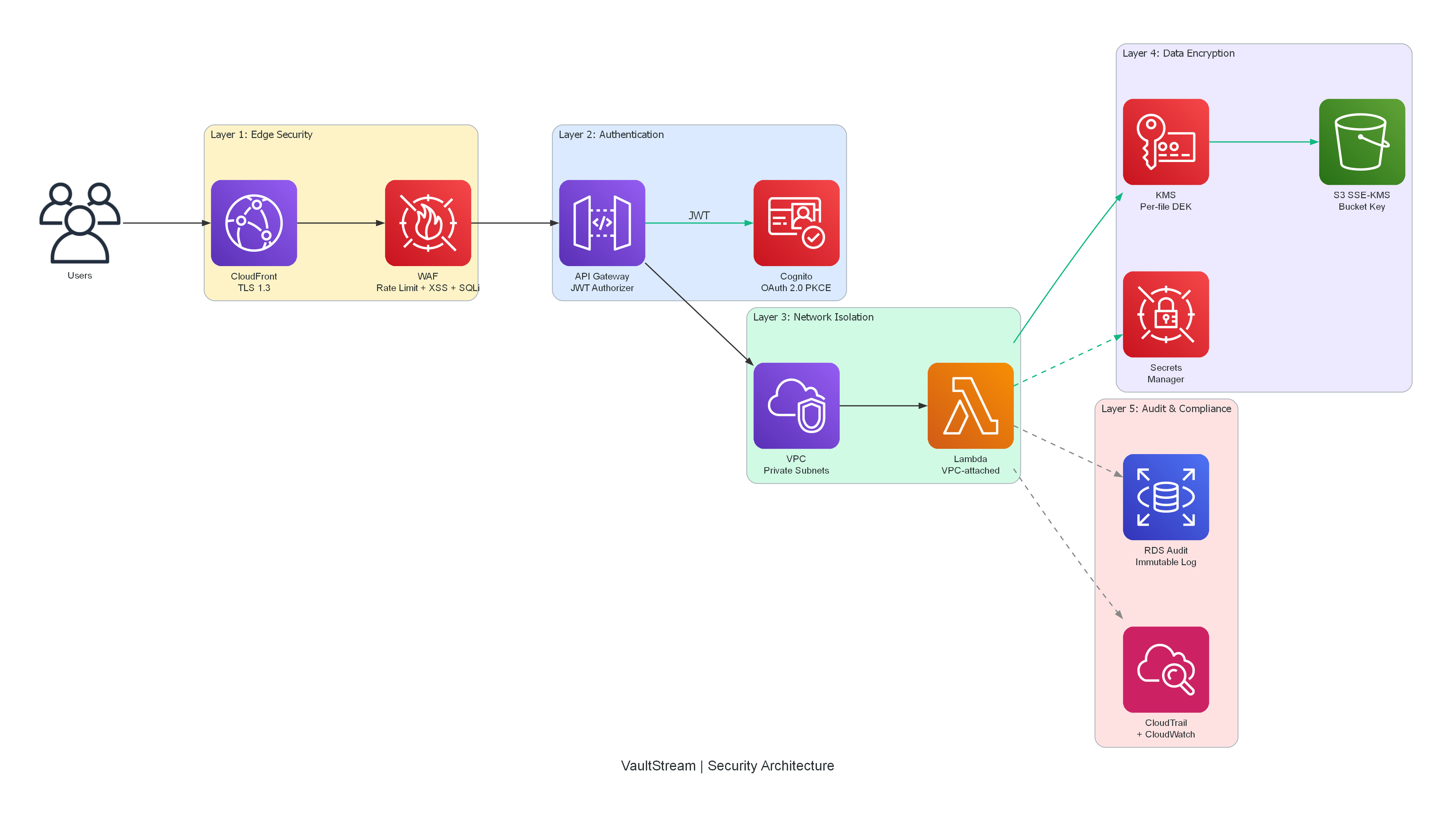Click the orange Lambda icon
This screenshot has height=814, width=1456.
coord(970,406)
